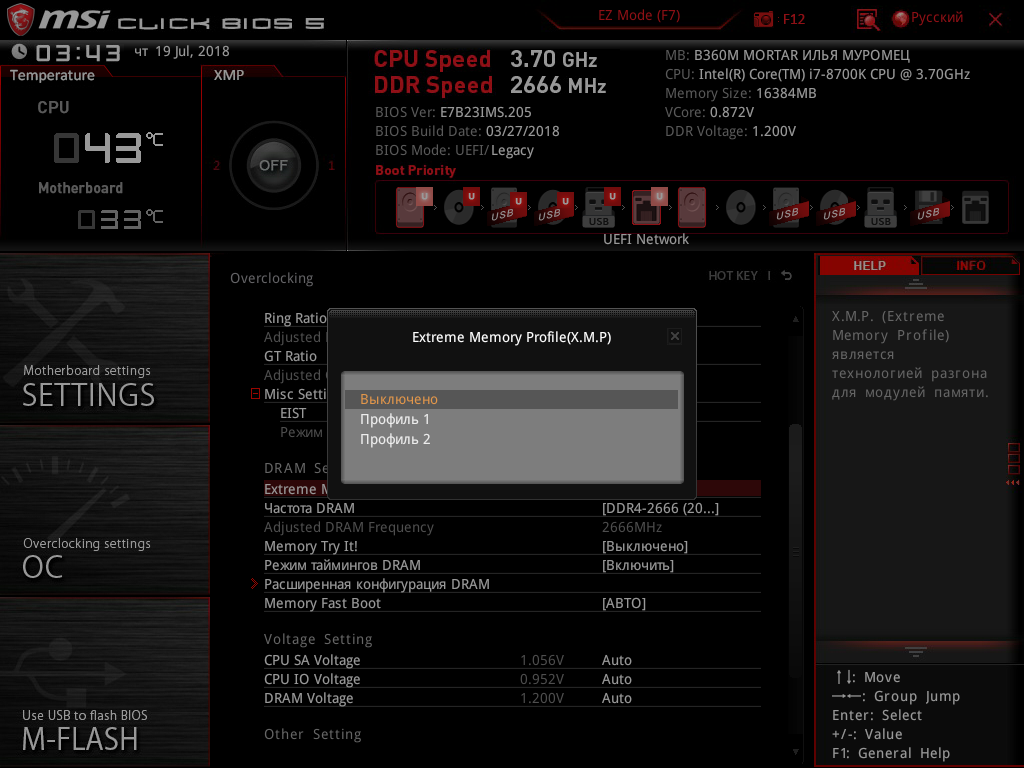This screenshot has height=768, width=1024.
Task: Choose Выключено in the XMP popup
Action: [511, 399]
